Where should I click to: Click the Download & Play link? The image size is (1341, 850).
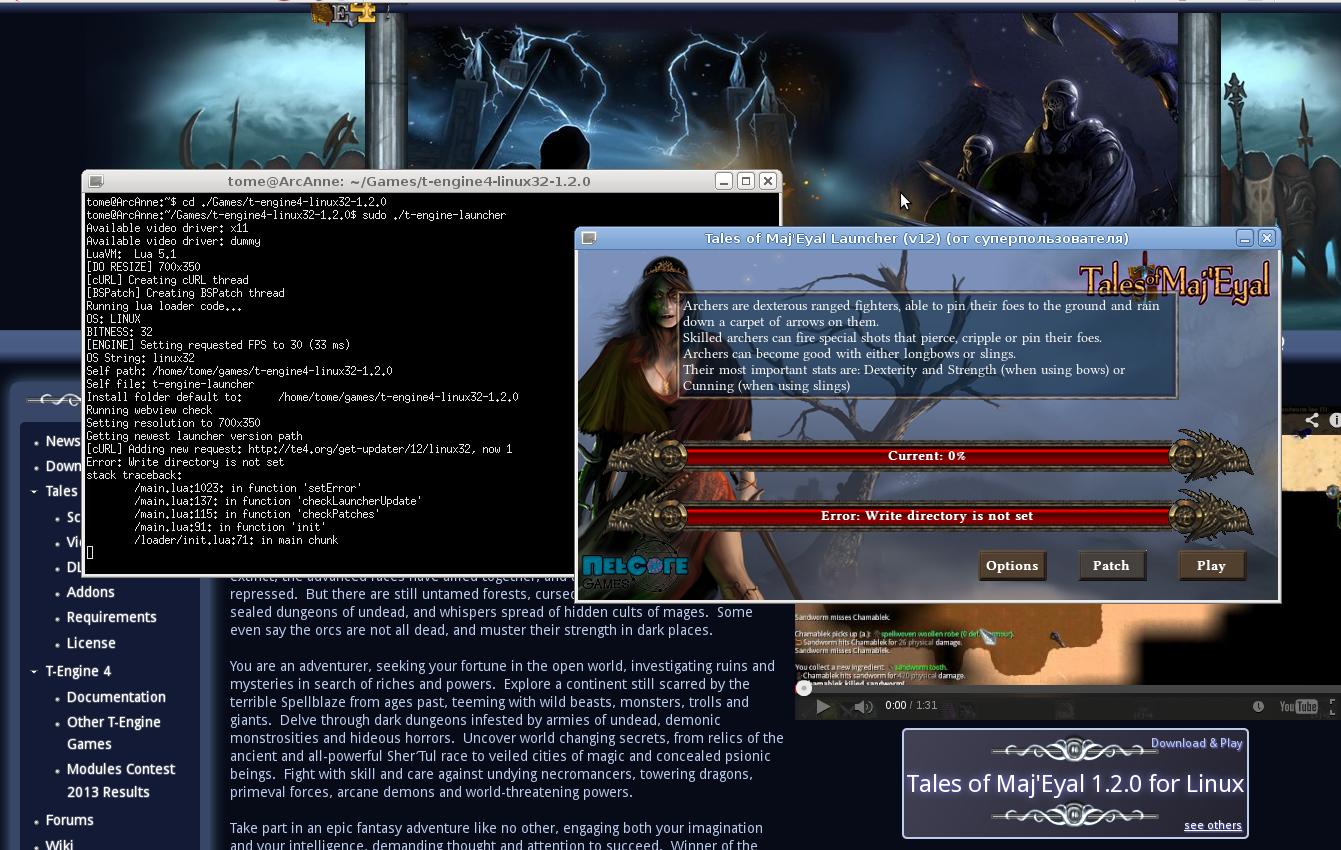click(x=1197, y=743)
